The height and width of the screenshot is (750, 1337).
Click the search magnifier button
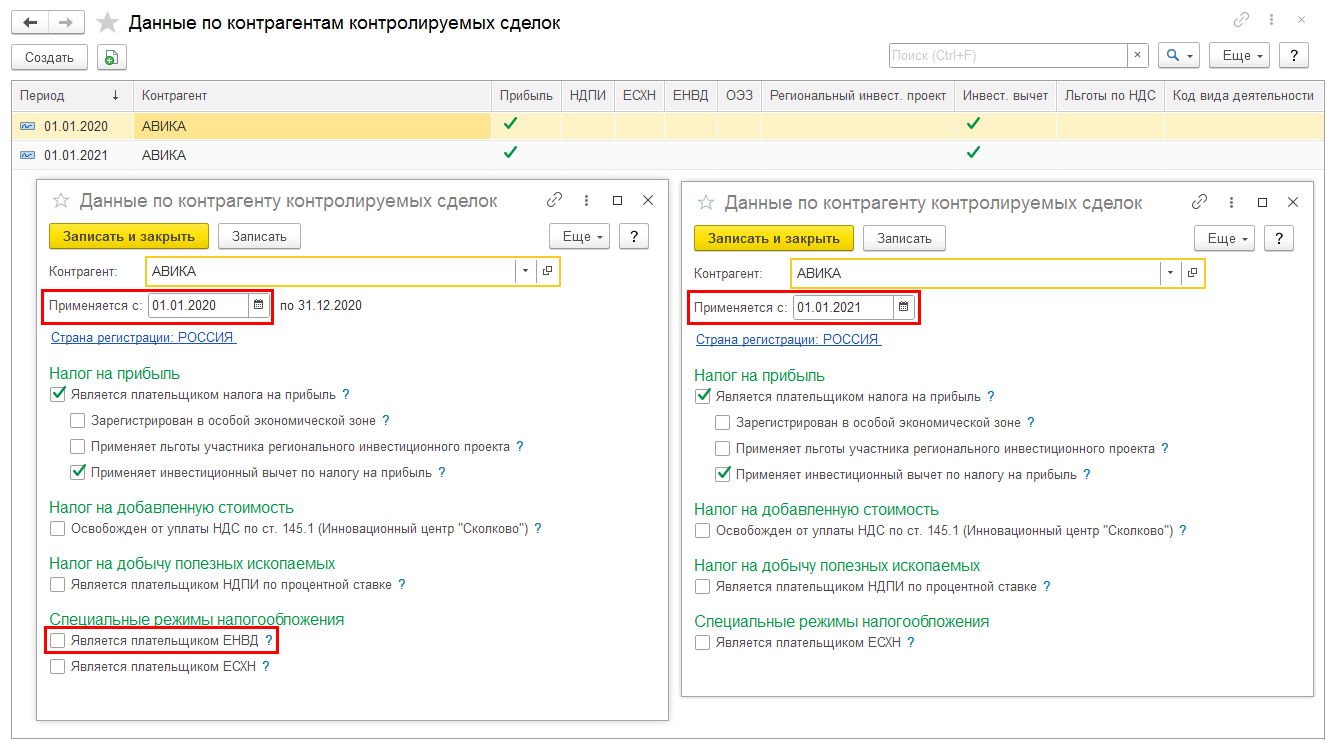click(x=1178, y=56)
